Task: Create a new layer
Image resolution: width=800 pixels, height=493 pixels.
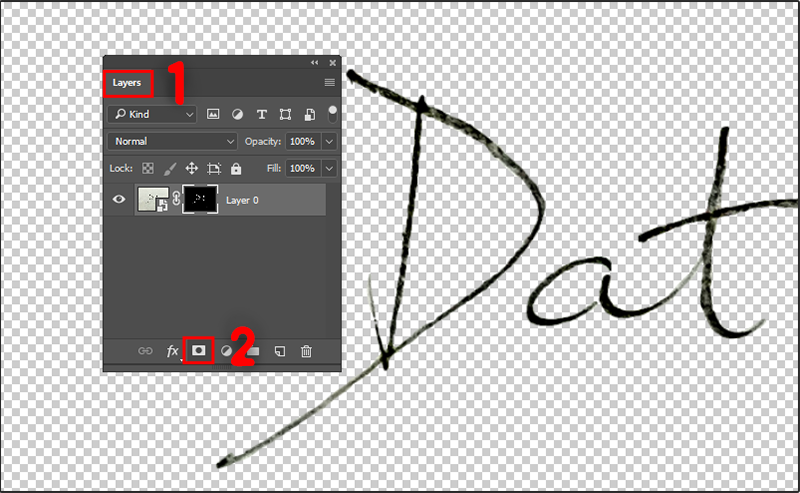Action: pos(280,351)
